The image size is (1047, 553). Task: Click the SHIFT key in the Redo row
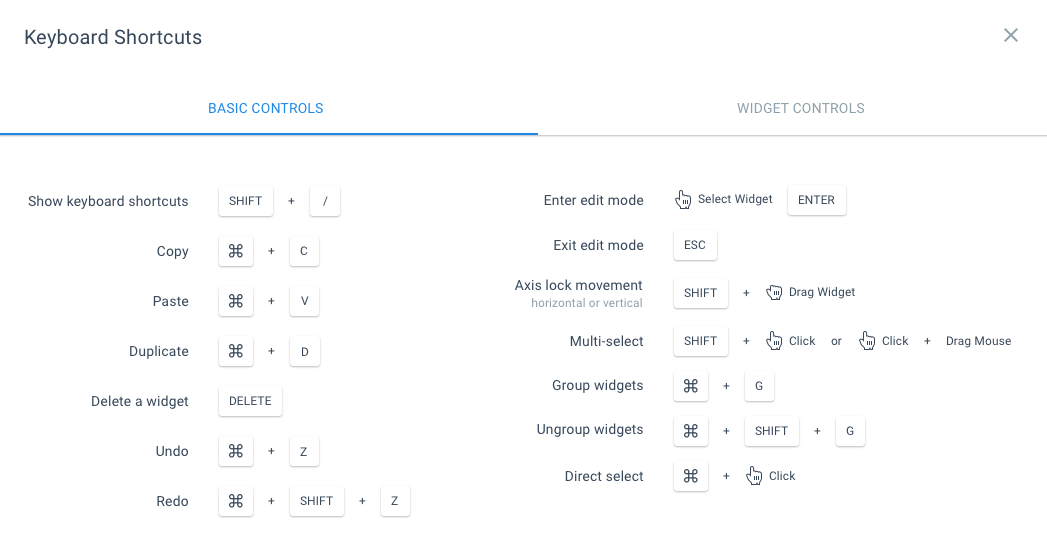(316, 501)
